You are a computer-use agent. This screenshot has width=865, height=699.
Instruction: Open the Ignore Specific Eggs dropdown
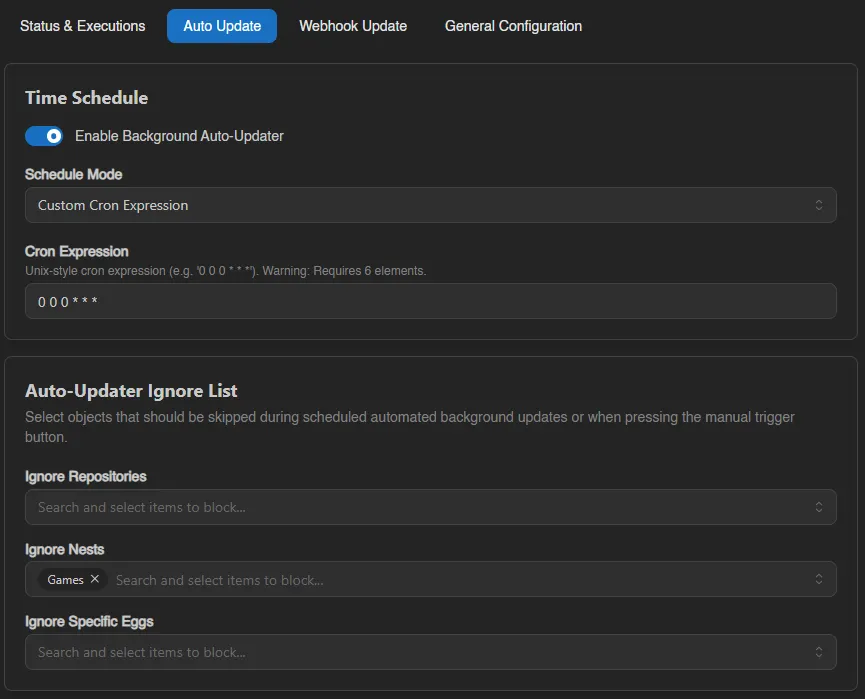(430, 652)
